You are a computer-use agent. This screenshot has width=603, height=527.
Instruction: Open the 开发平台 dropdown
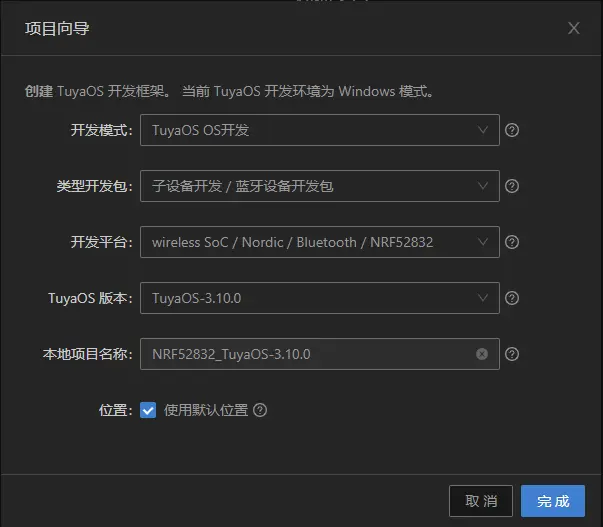pos(320,242)
